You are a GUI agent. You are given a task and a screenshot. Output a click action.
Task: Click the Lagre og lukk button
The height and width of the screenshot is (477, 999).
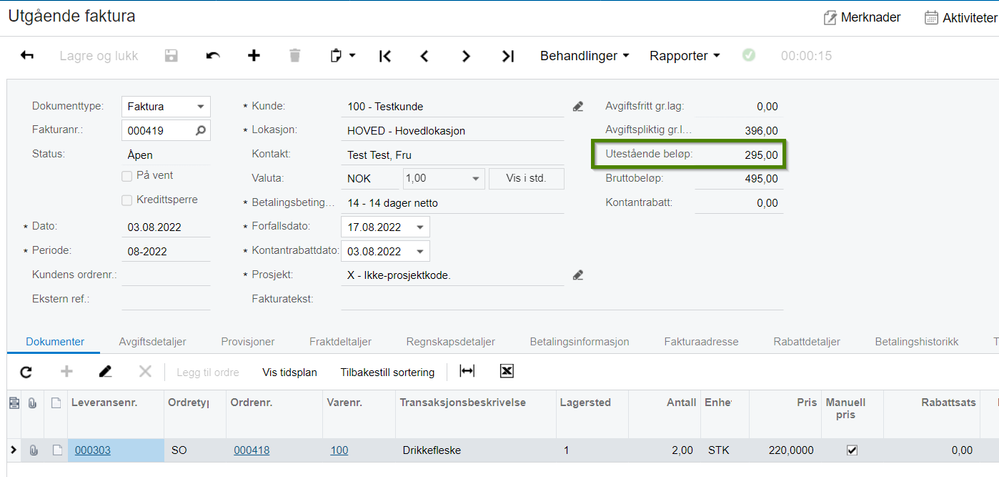click(99, 55)
